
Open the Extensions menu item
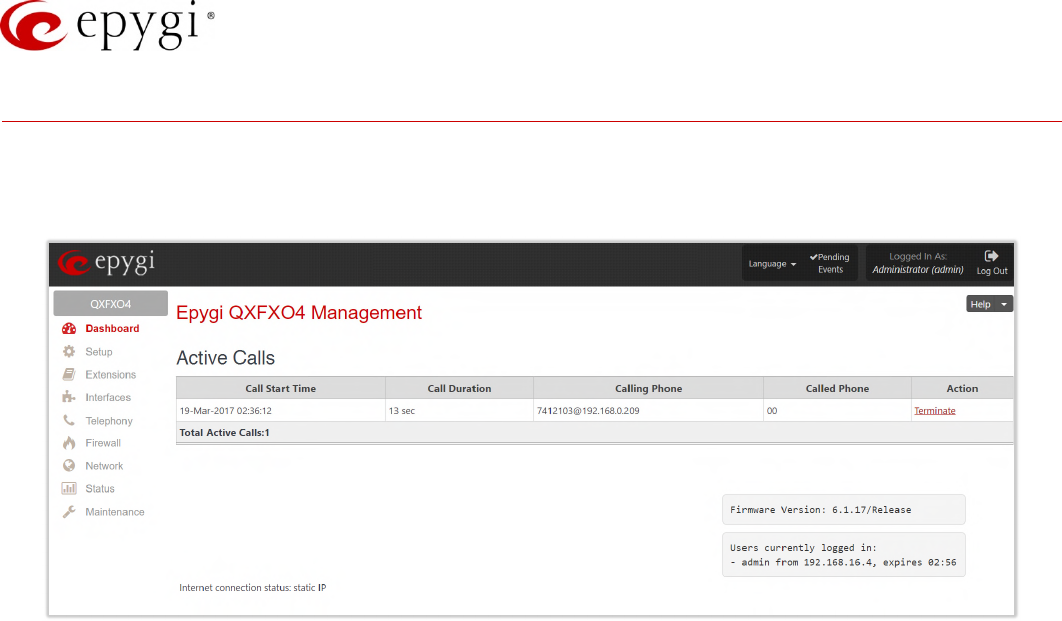[x=110, y=374]
